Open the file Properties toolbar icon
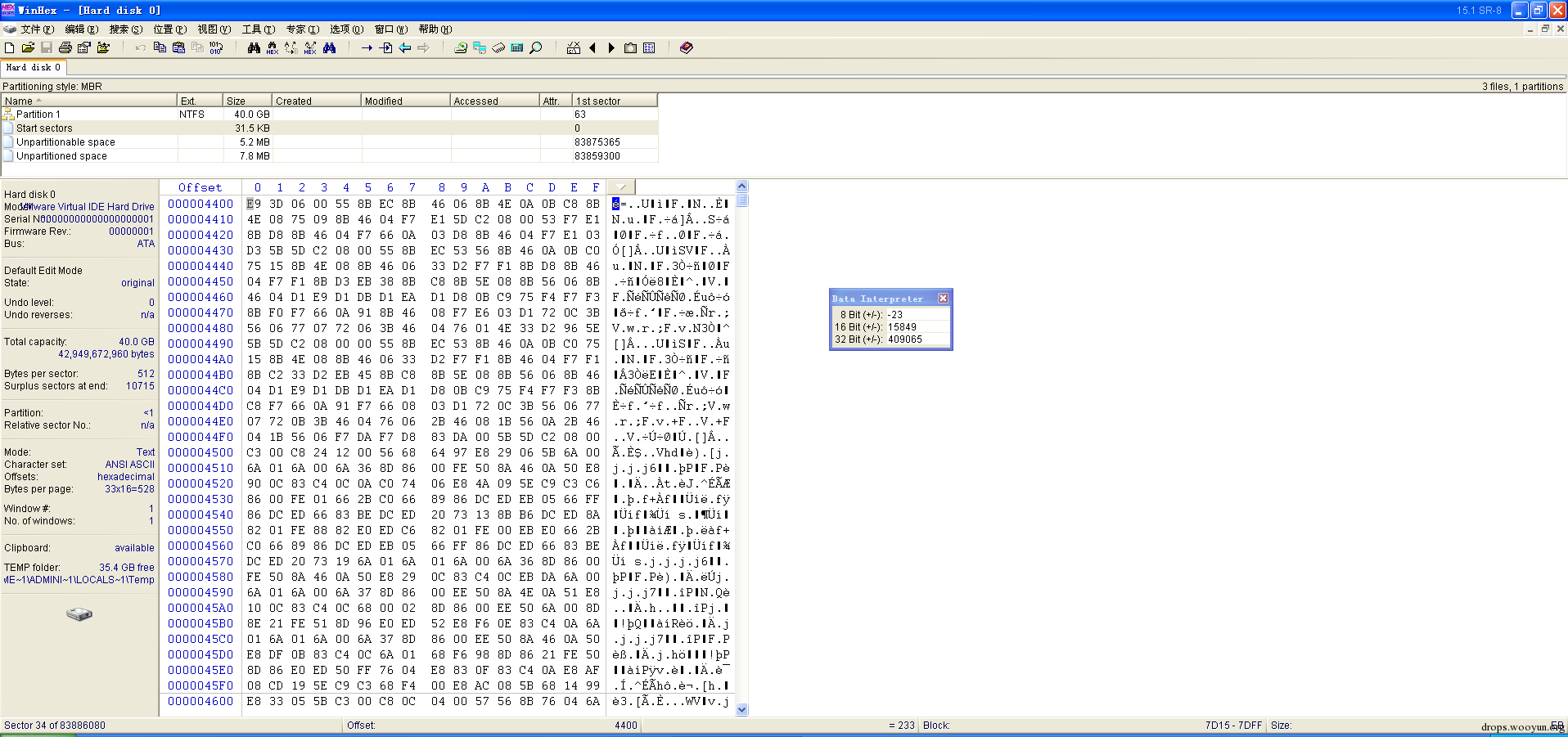Screen dimensions: 1568x737 84,48
